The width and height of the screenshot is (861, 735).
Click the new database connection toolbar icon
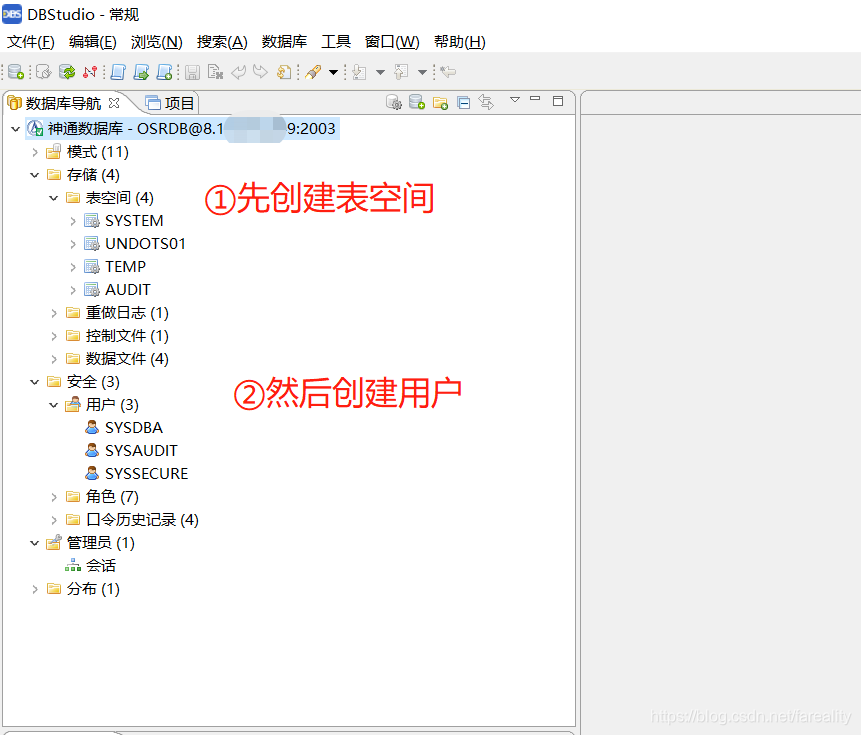pos(16,72)
